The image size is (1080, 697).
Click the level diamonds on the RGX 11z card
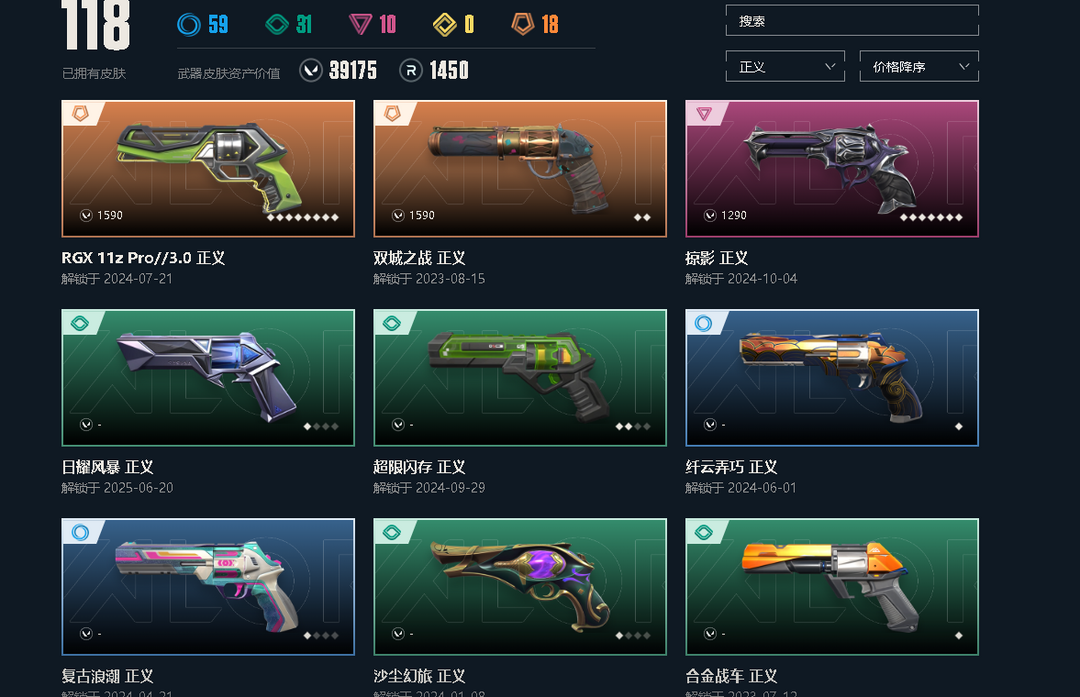(302, 217)
